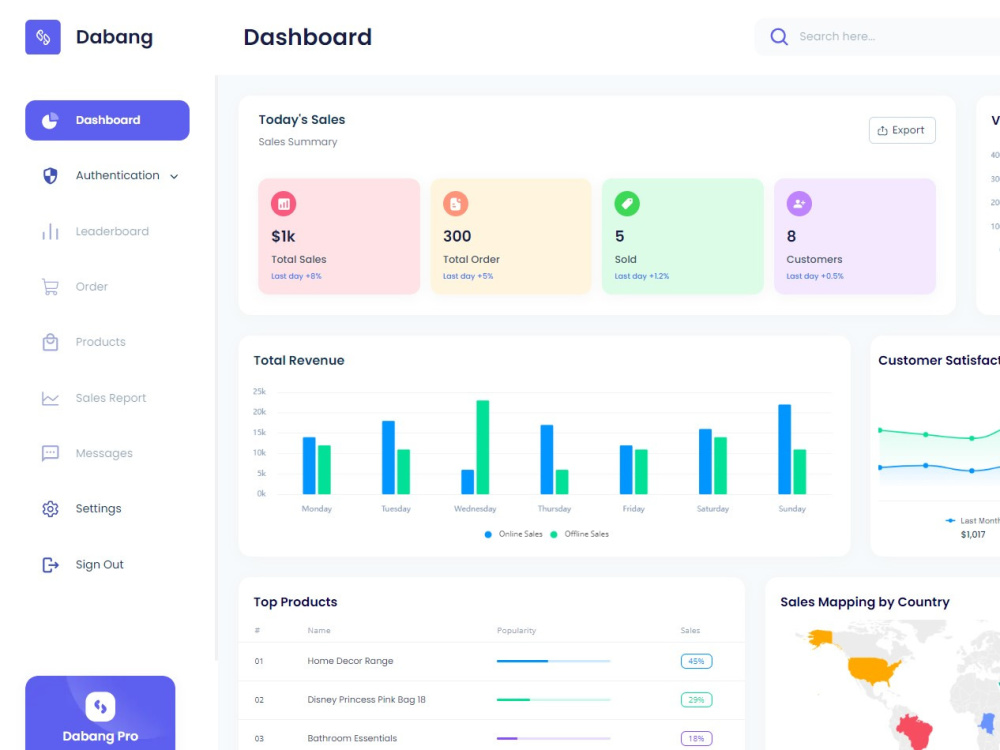The height and width of the screenshot is (750, 1000).
Task: Click the Total Revenue heading
Action: coord(298,360)
